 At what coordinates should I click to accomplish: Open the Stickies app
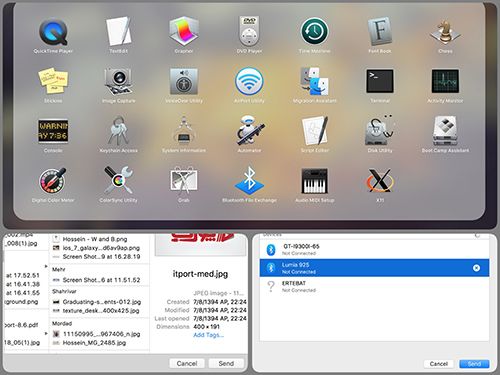click(x=53, y=81)
